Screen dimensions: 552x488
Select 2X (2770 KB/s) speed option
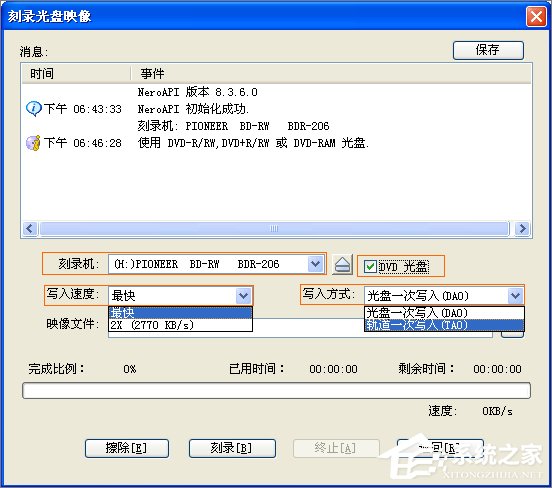pos(181,325)
